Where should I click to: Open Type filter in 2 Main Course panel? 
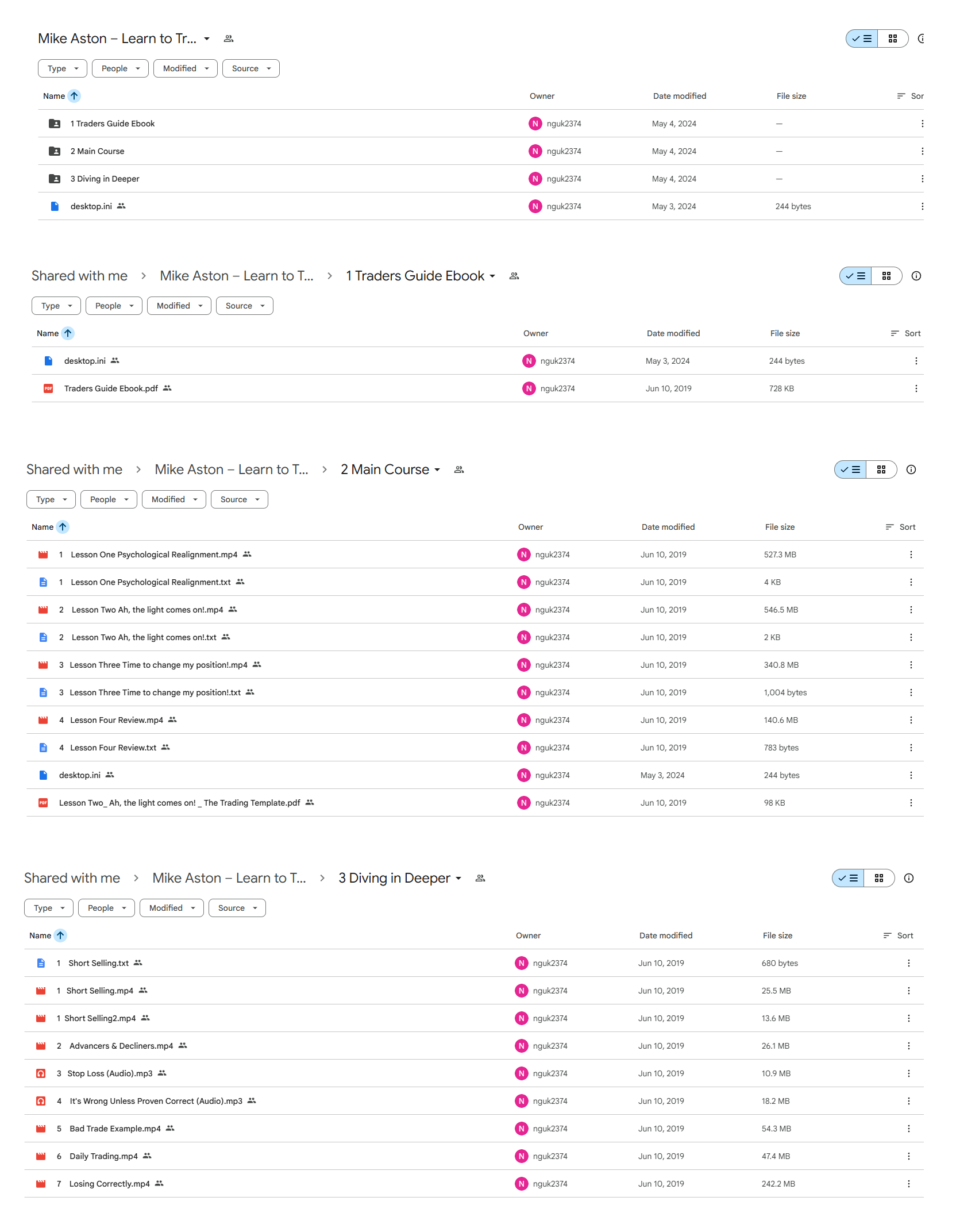click(51, 499)
